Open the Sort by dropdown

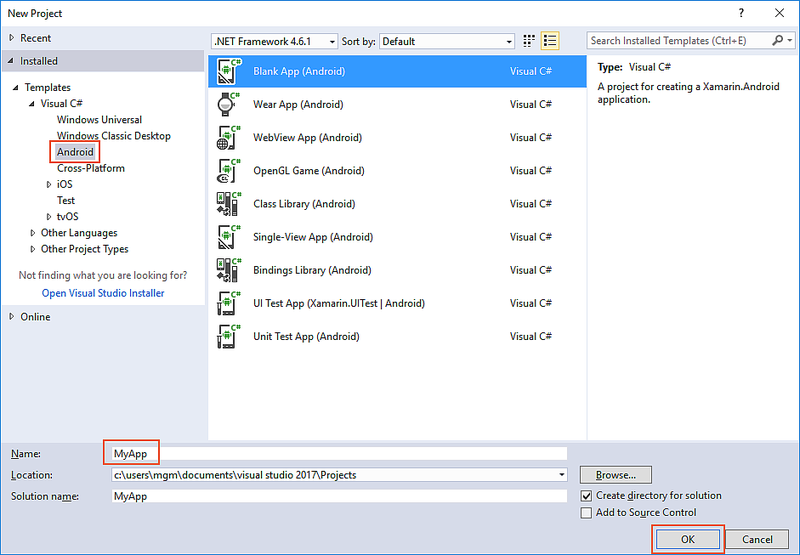tap(447, 41)
